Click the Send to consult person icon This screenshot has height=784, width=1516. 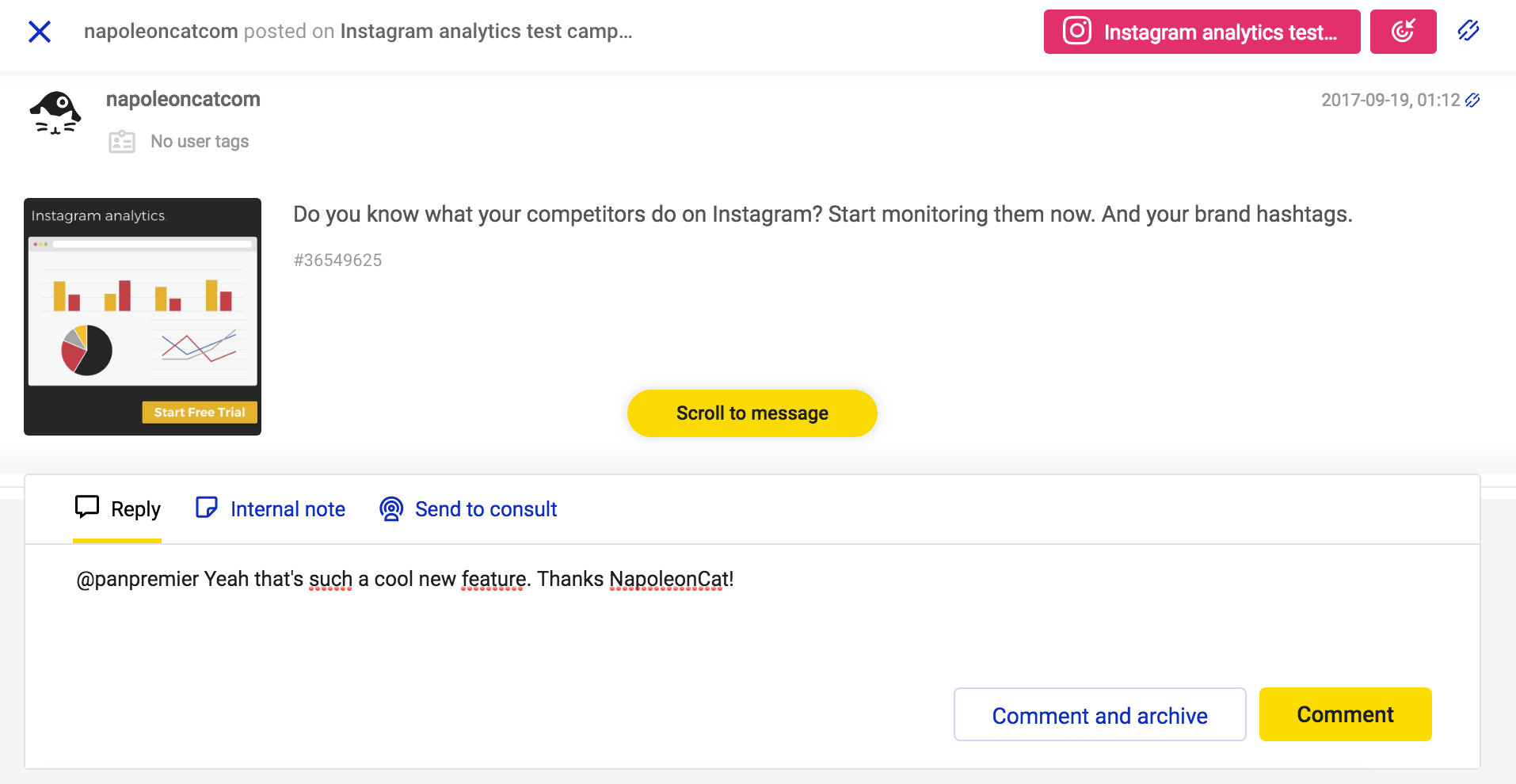pyautogui.click(x=391, y=508)
